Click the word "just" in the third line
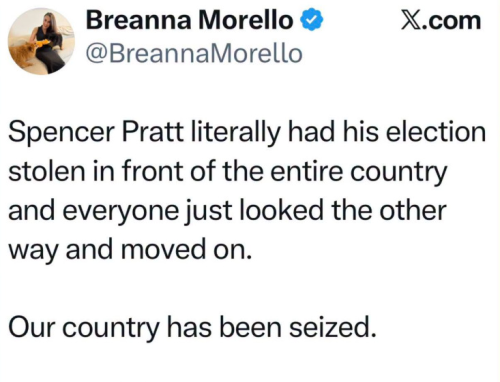 (x=207, y=211)
